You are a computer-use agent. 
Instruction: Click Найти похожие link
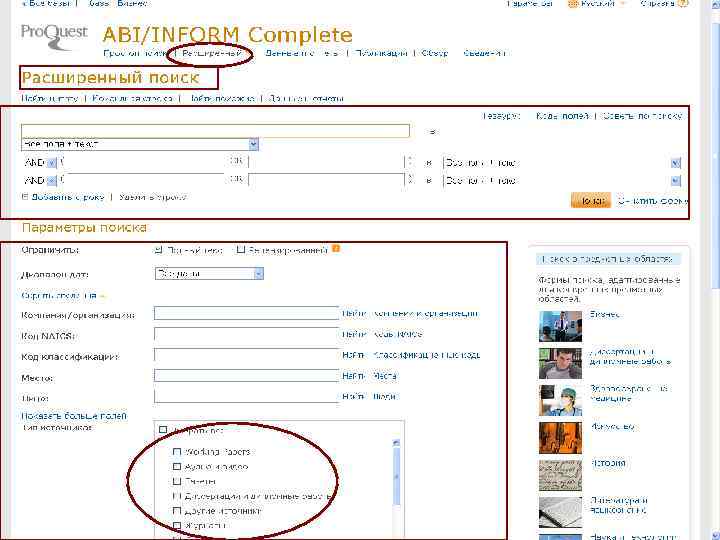pos(221,98)
